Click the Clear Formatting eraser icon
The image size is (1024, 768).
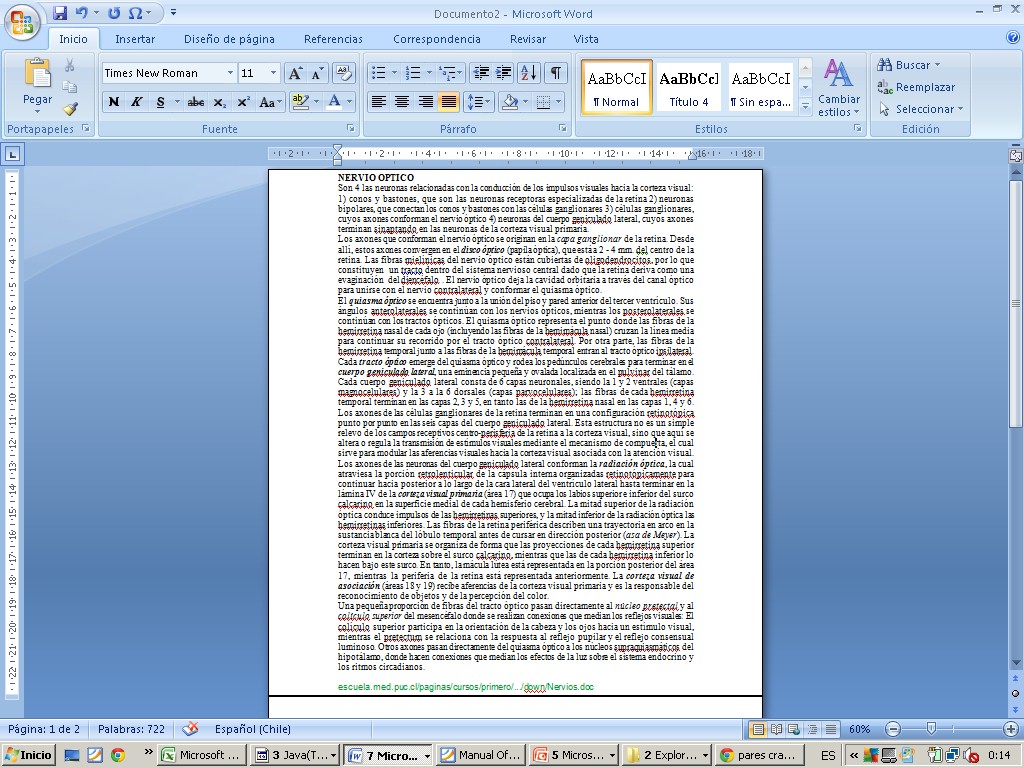pyautogui.click(x=343, y=73)
